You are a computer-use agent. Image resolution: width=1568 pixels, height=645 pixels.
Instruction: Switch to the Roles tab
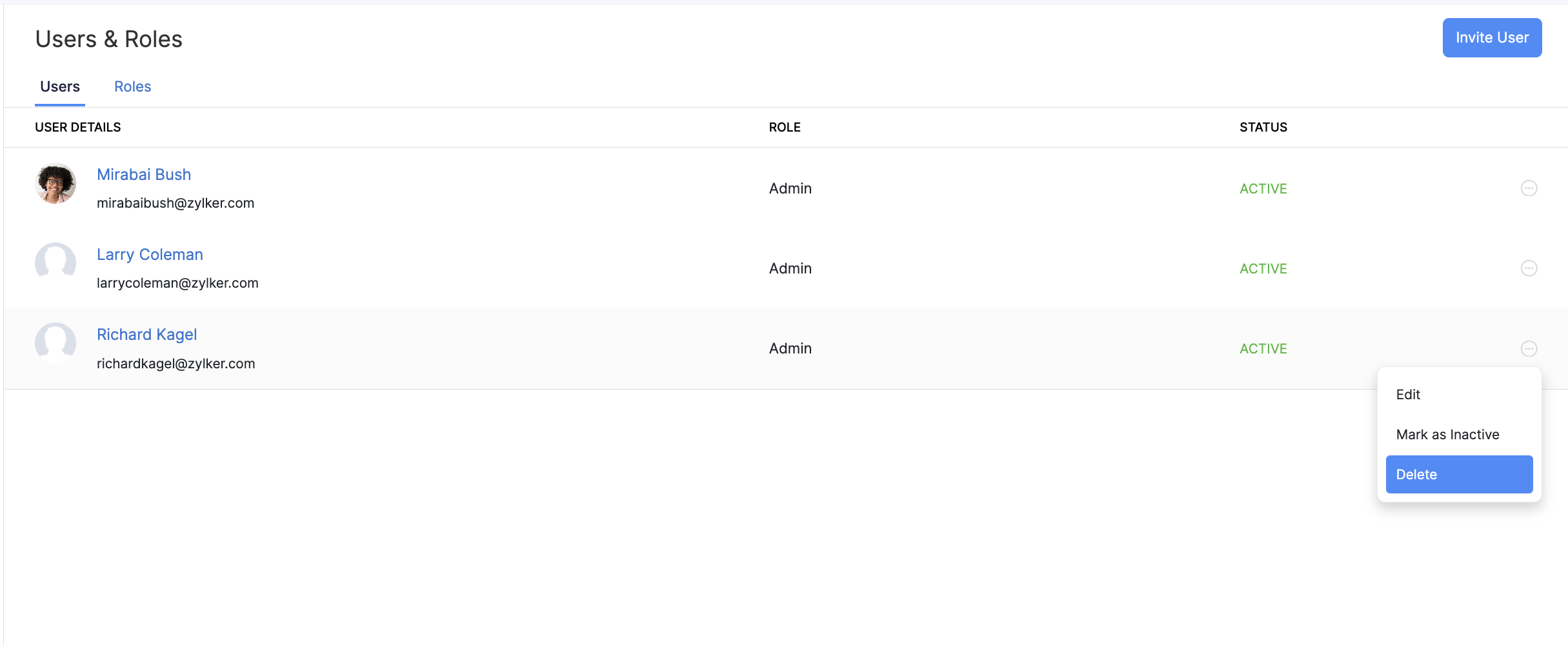click(132, 86)
